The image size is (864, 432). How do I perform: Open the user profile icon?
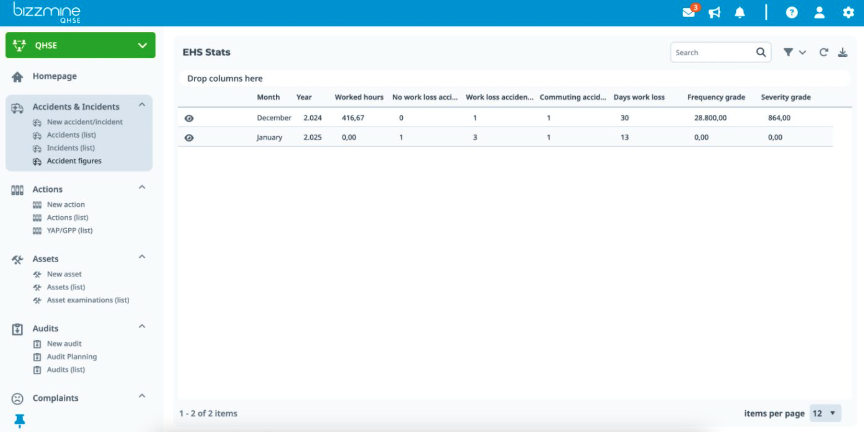(x=820, y=13)
